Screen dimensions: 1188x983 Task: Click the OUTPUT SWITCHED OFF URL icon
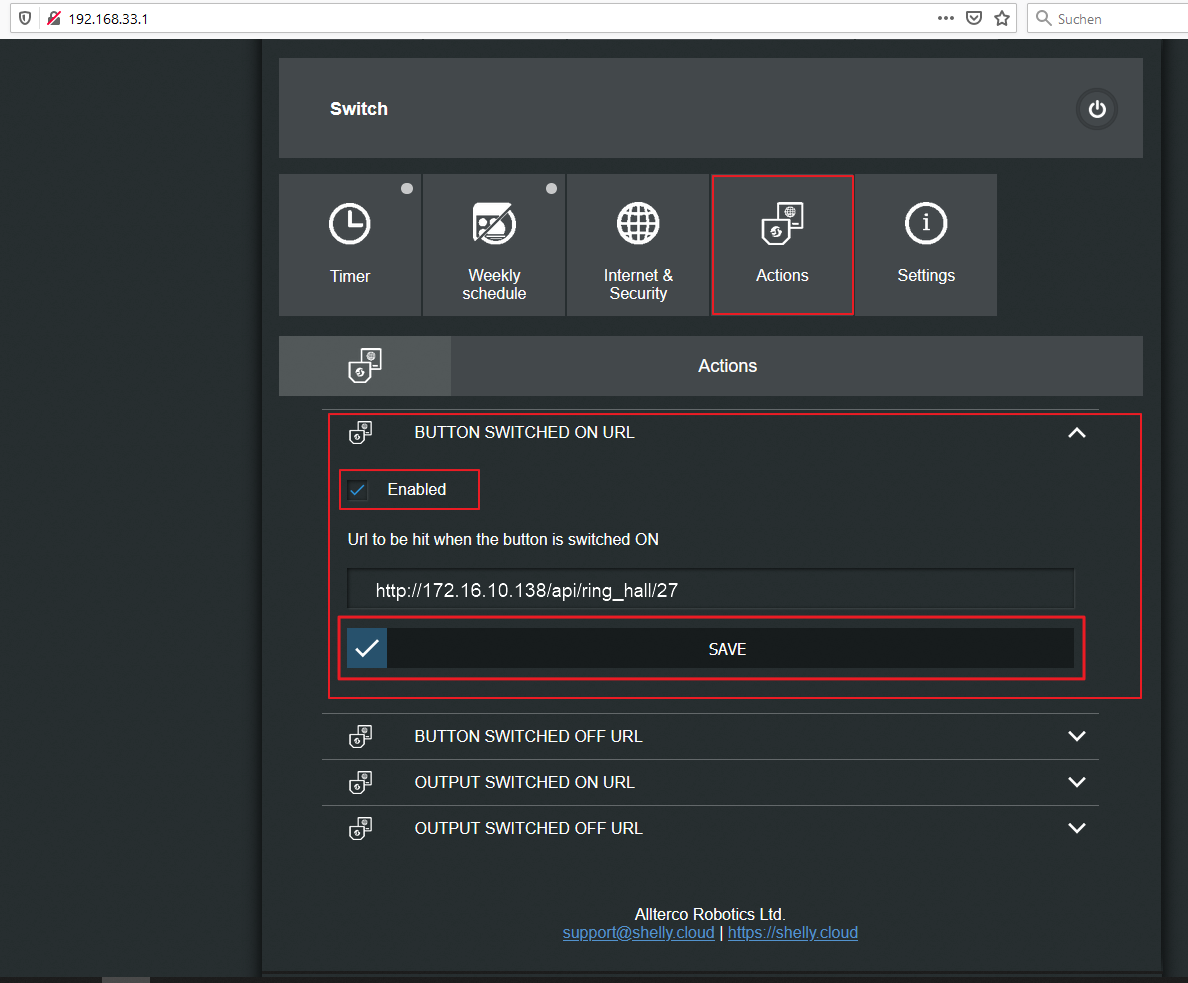[361, 828]
